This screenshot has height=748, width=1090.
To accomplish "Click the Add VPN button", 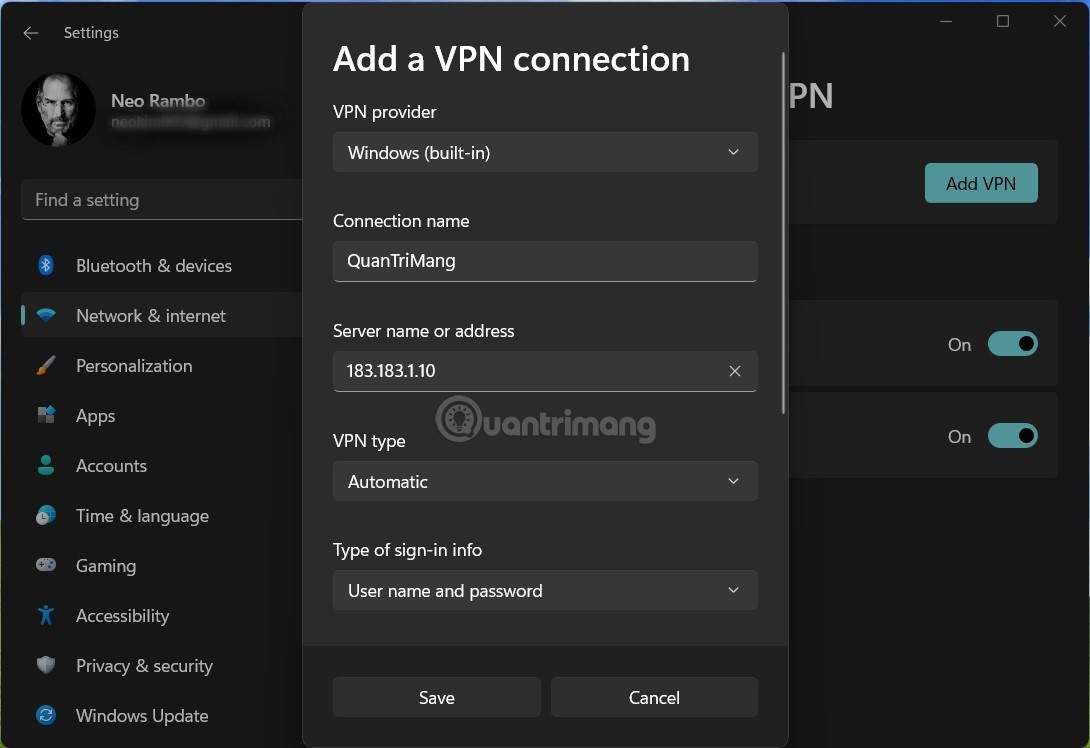I will click(981, 184).
